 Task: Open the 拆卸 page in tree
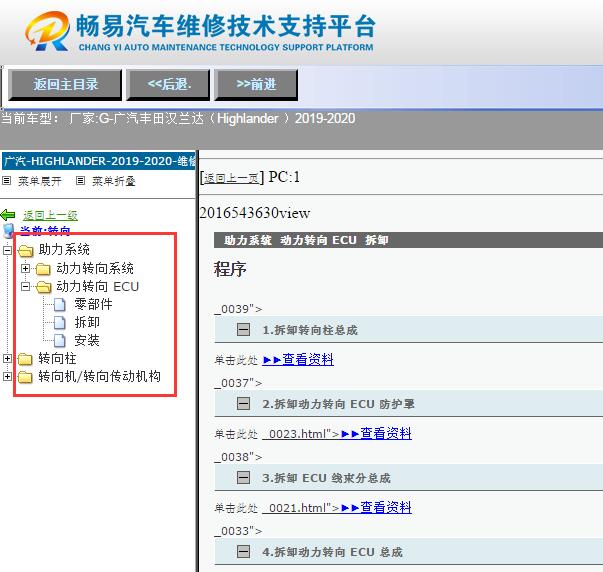click(87, 322)
